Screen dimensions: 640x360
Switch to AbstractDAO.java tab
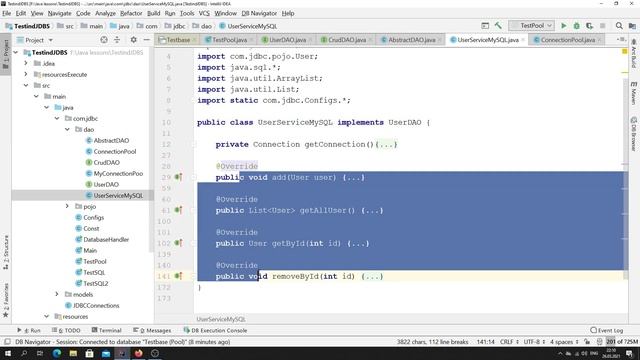[x=411, y=40]
